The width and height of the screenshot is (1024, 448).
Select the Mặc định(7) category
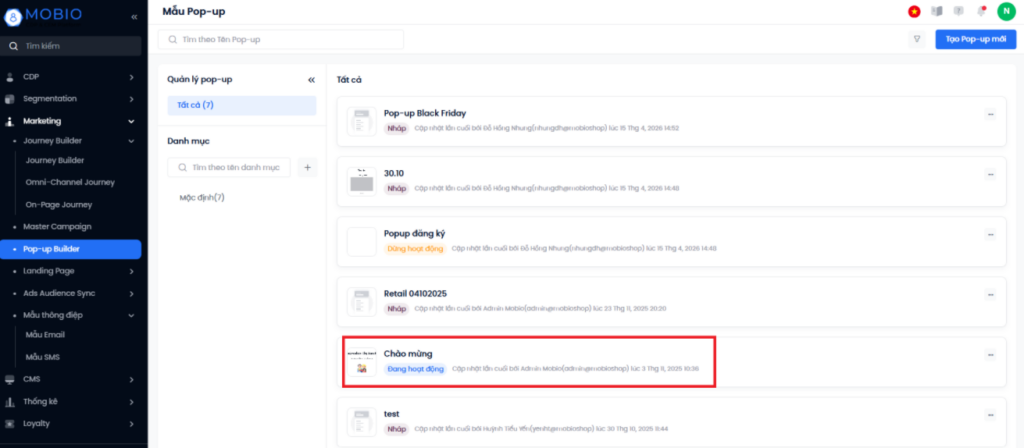(202, 198)
